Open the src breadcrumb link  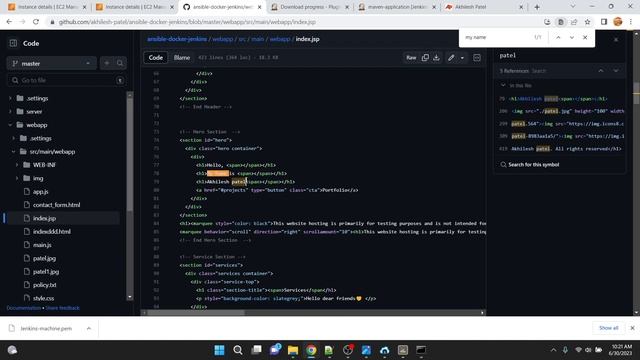point(242,39)
